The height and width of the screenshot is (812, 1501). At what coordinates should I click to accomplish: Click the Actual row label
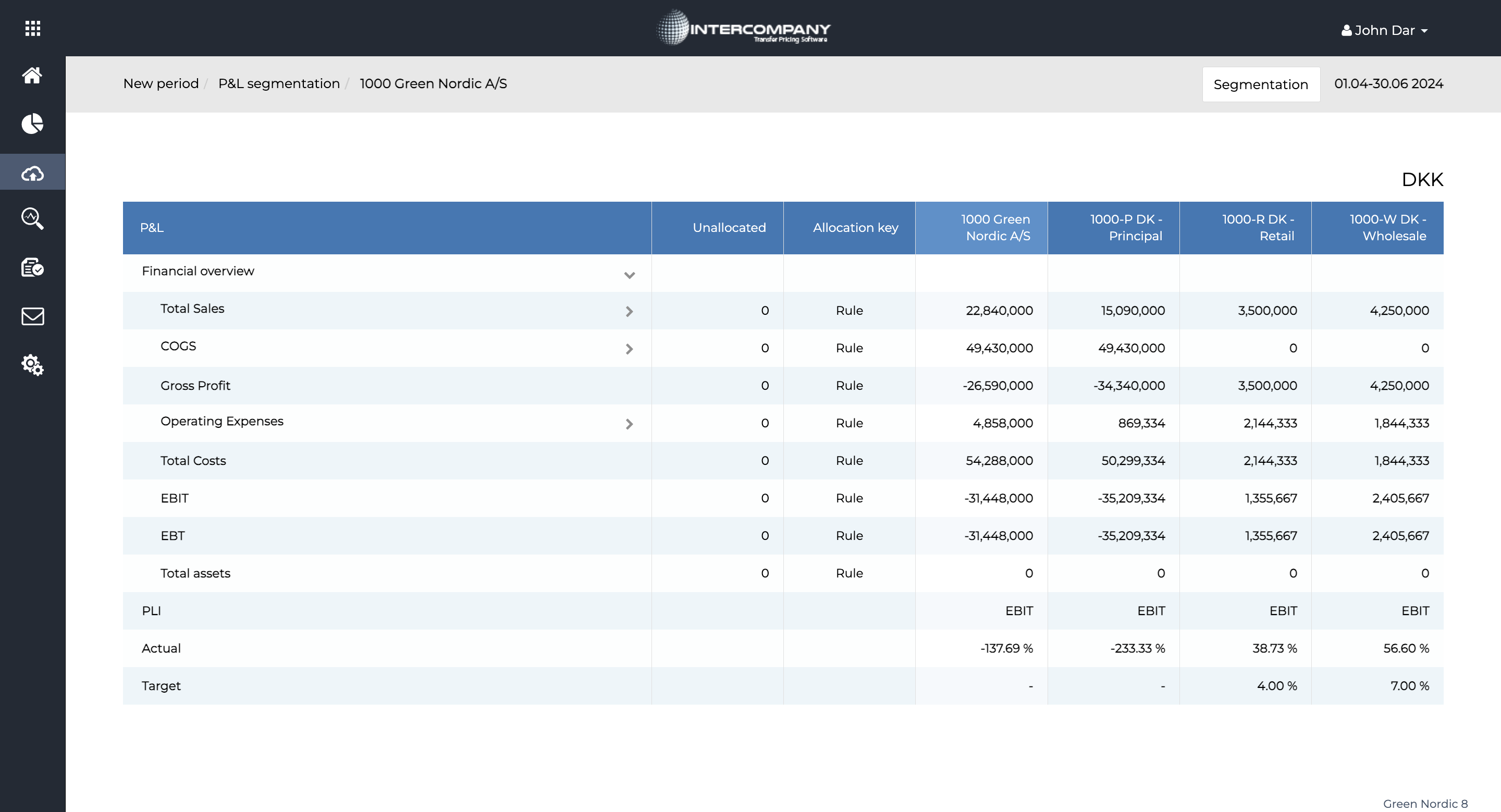[x=161, y=648]
